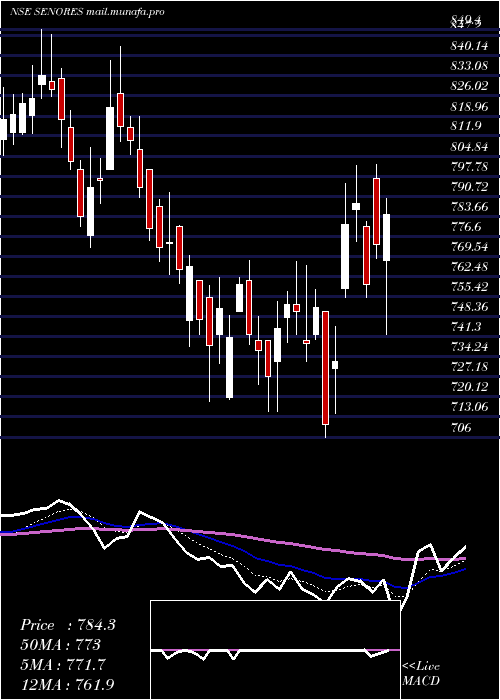Select the 811.9 price level label
Image resolution: width=500 pixels, height=700 pixels.
(x=466, y=126)
